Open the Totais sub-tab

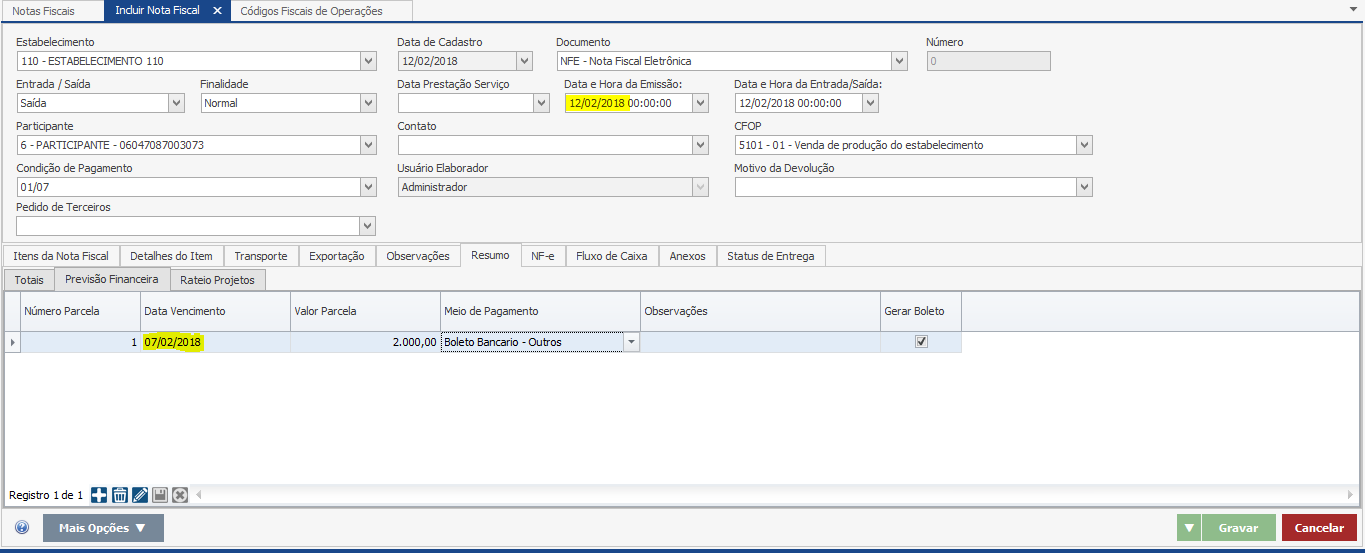click(29, 280)
